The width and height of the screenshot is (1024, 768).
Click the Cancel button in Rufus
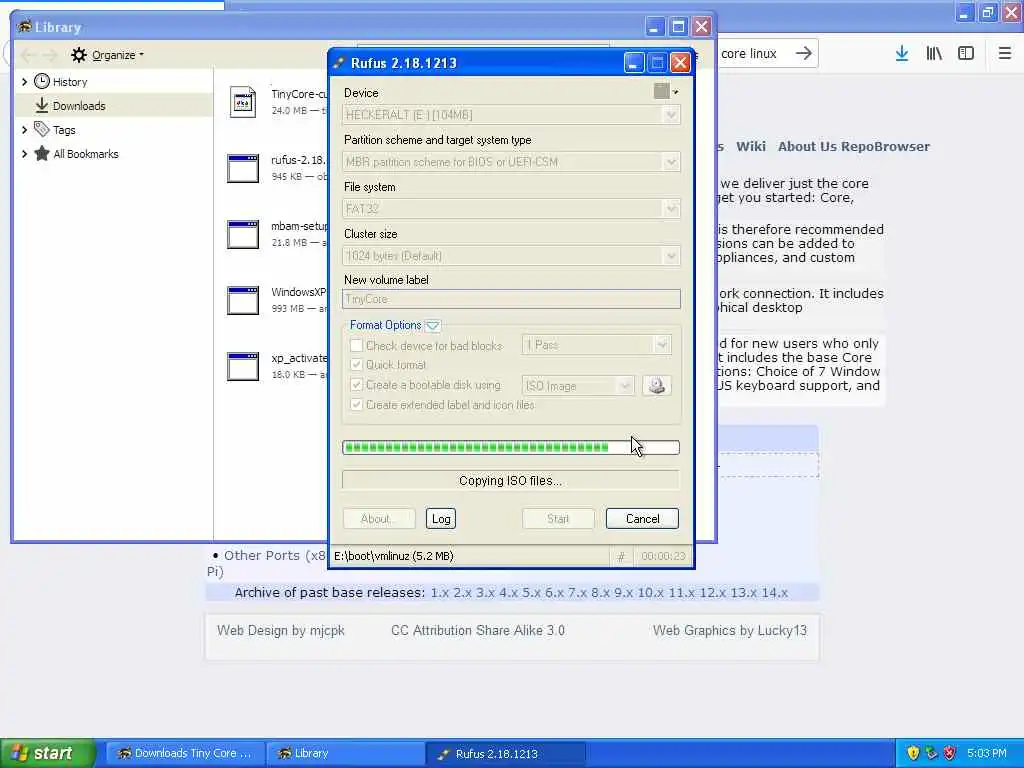click(x=643, y=519)
